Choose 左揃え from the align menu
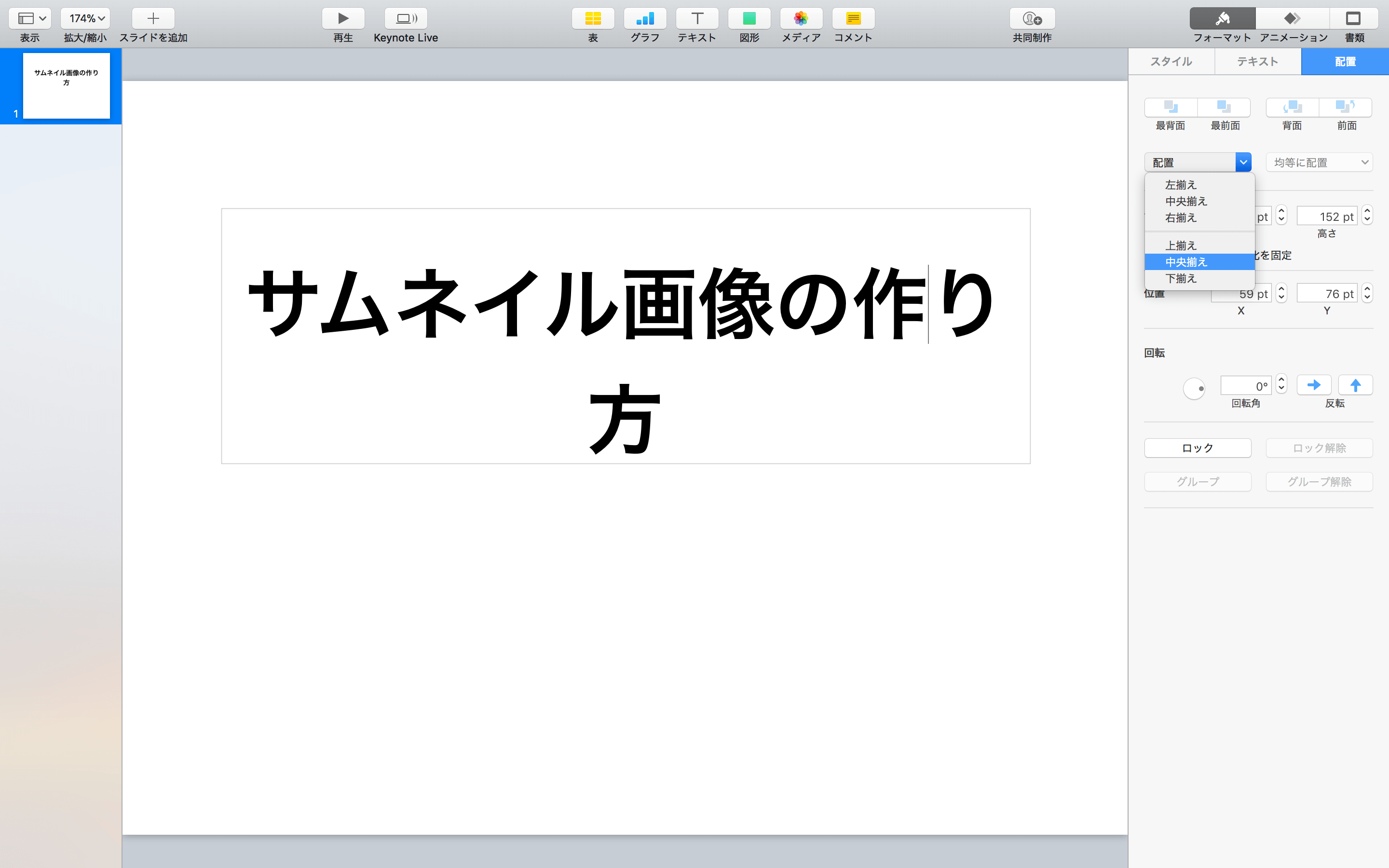This screenshot has height=868, width=1389. (1199, 185)
